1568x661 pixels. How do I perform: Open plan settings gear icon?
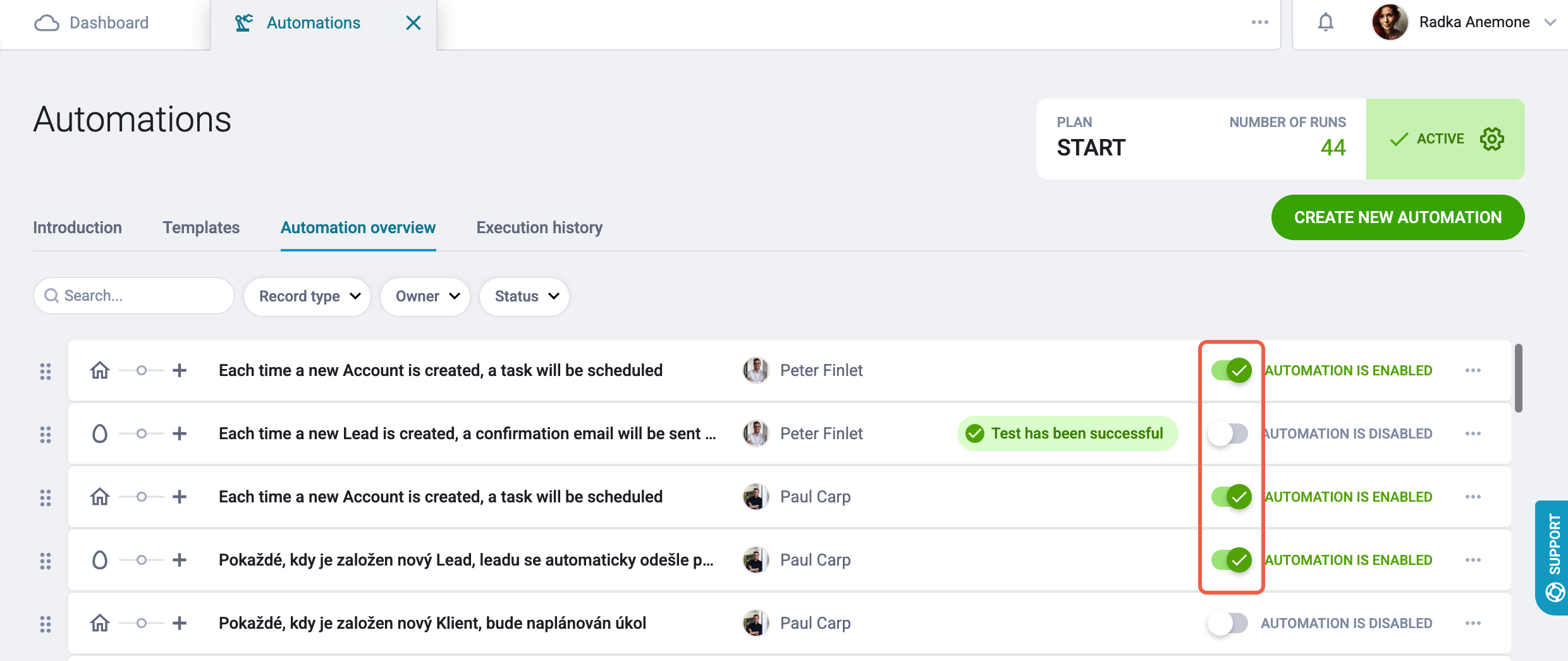click(x=1492, y=139)
